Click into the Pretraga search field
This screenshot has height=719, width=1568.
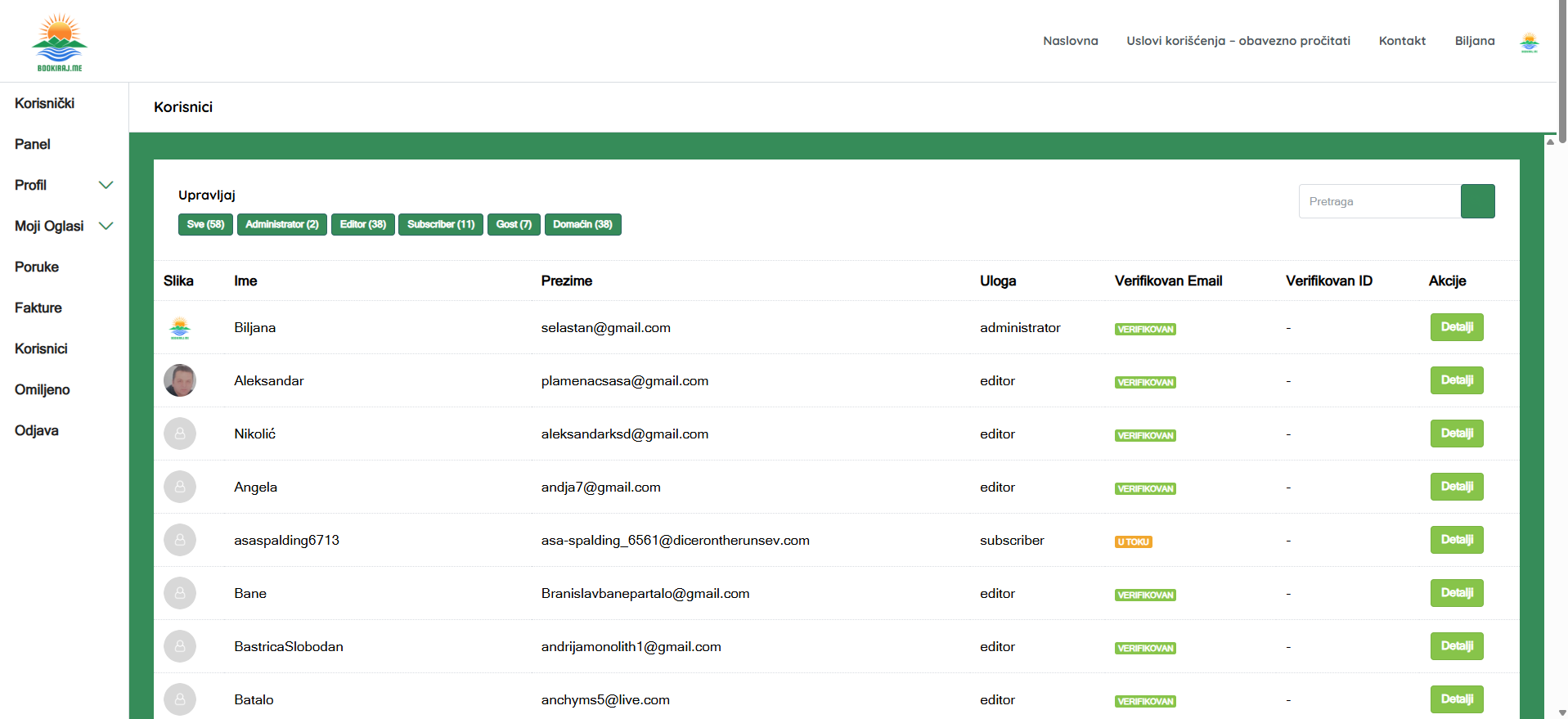pyautogui.click(x=1379, y=201)
